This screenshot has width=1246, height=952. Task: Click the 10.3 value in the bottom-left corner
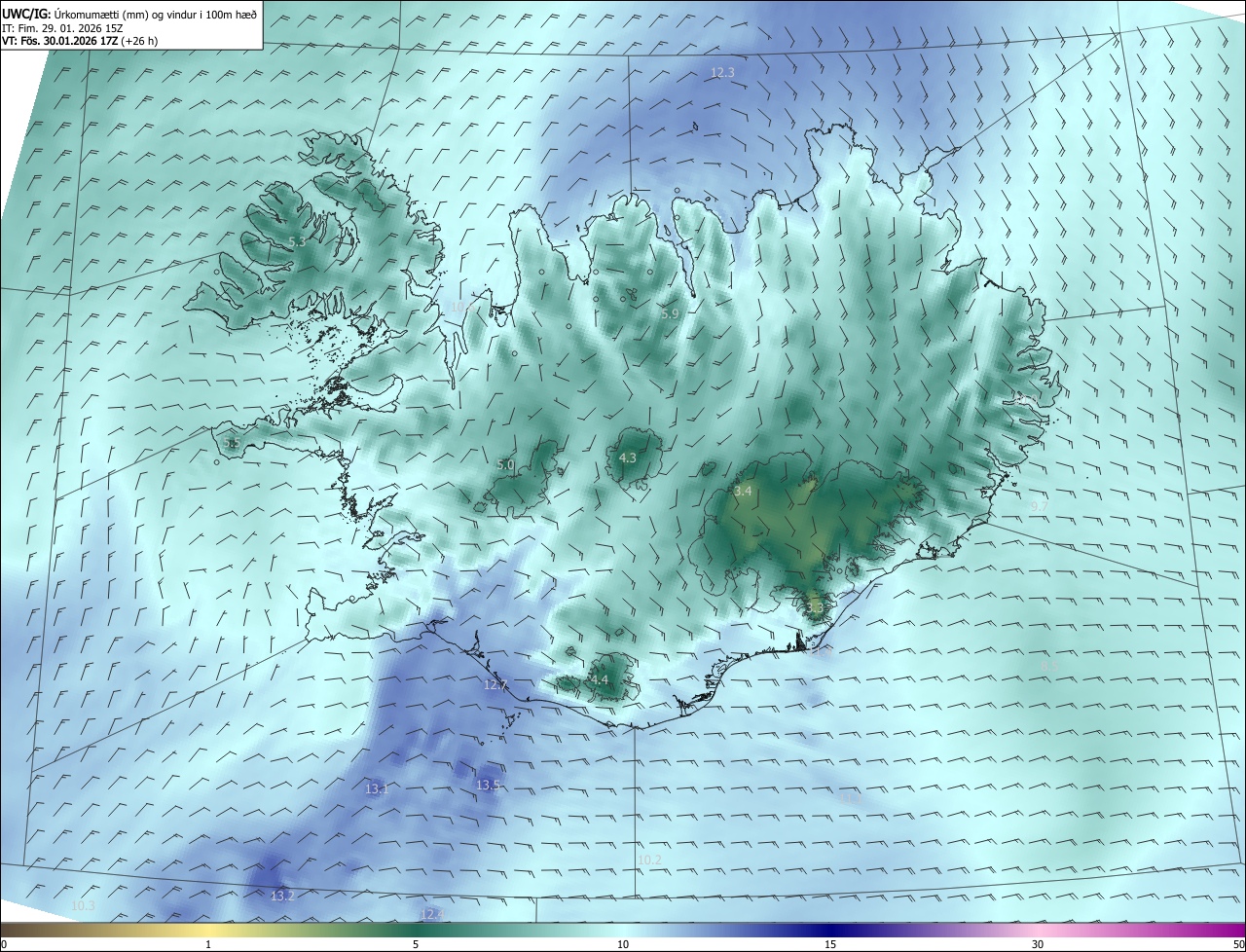click(x=84, y=906)
